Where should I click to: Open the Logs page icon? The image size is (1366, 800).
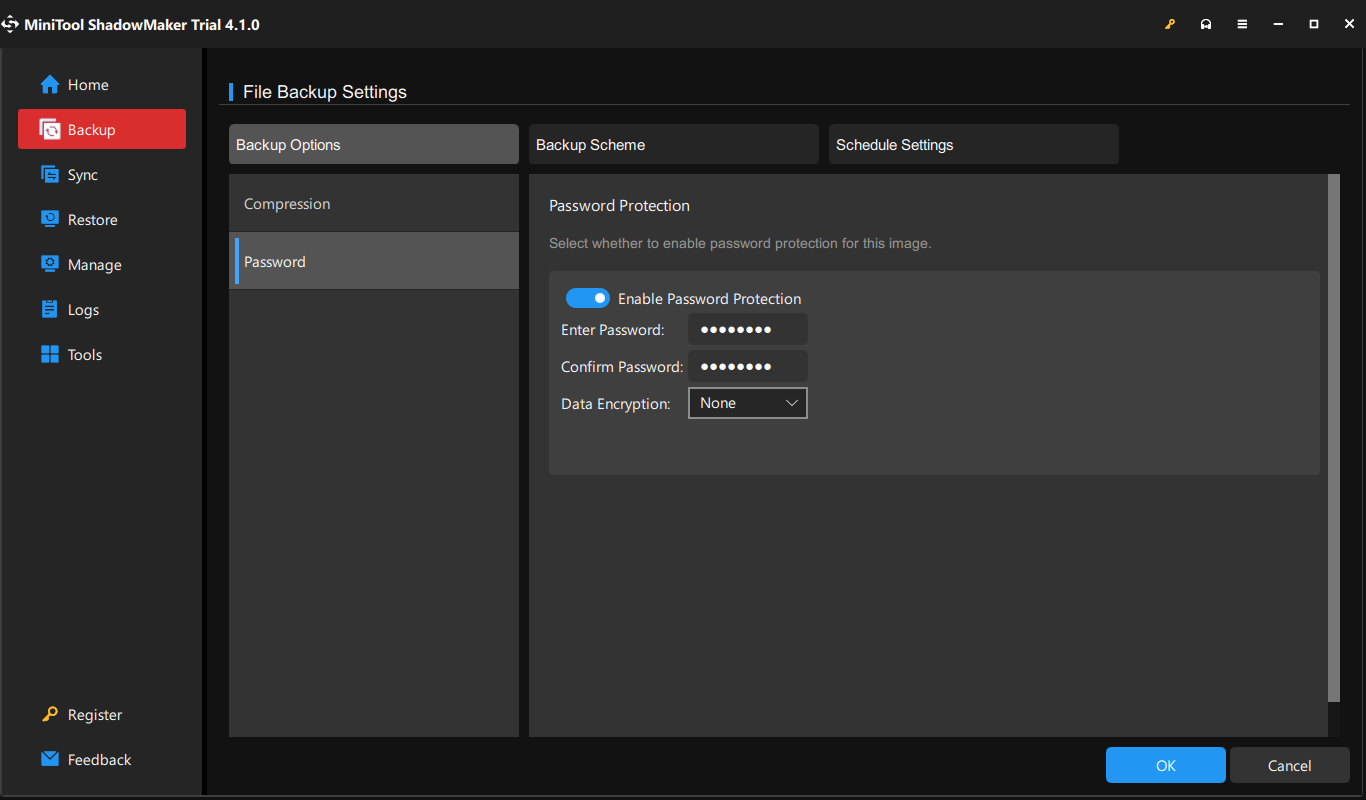50,310
